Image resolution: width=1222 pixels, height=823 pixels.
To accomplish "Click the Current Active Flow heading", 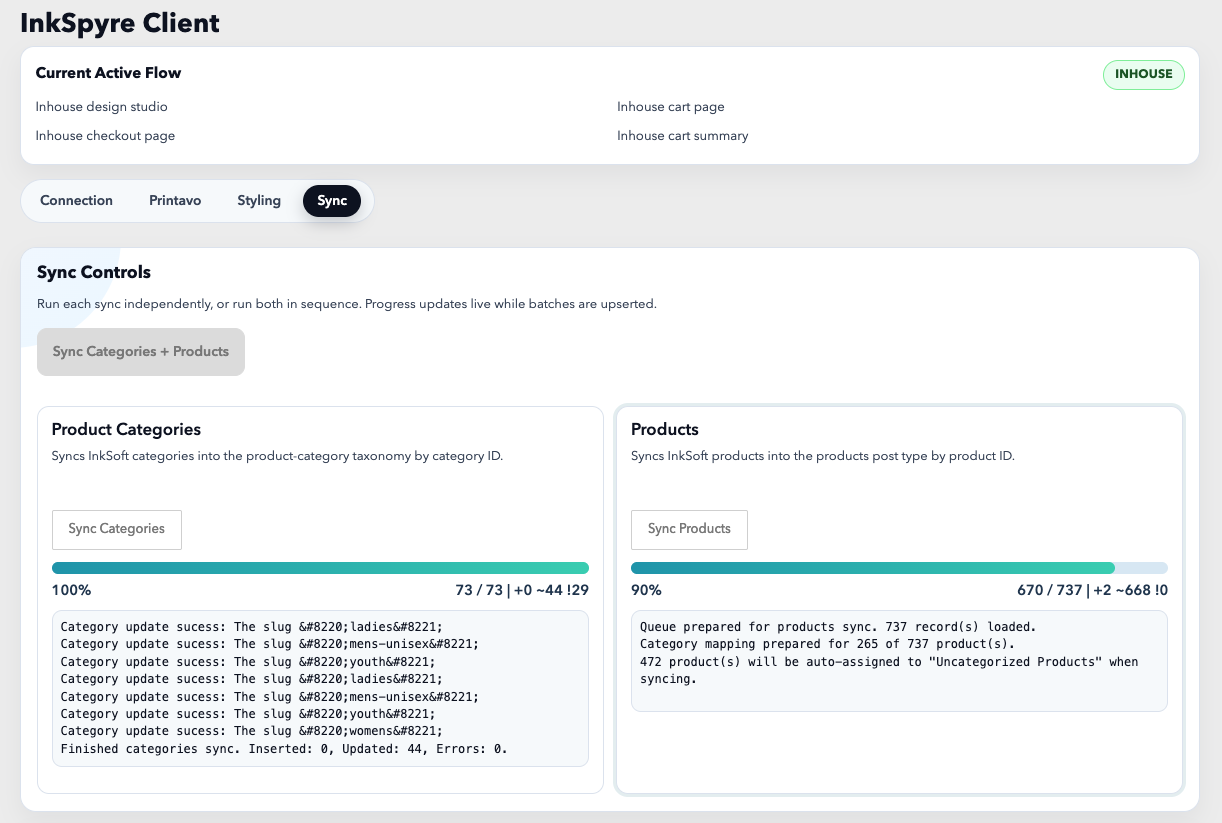I will [108, 73].
